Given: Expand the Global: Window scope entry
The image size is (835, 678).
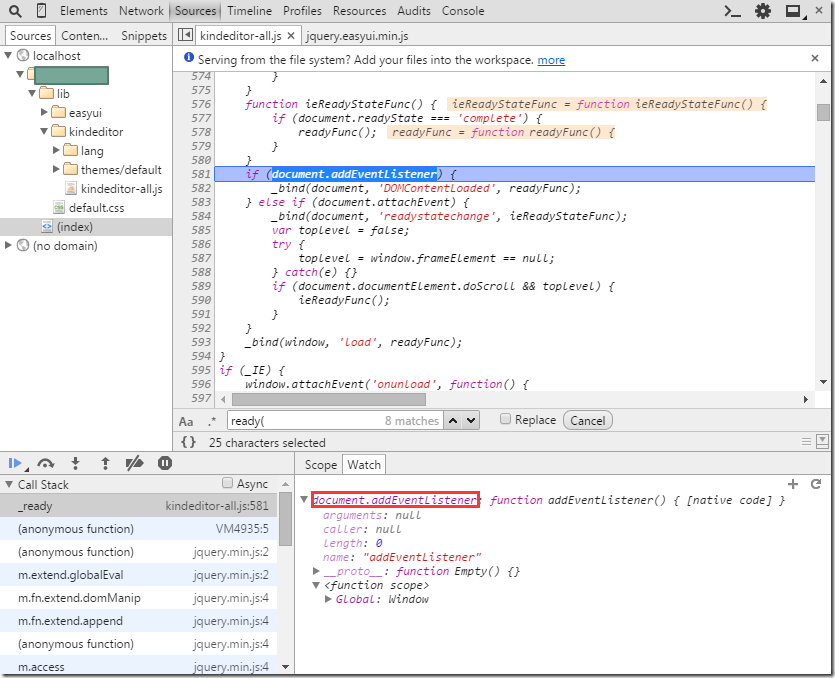Looking at the screenshot, I should click(x=329, y=599).
